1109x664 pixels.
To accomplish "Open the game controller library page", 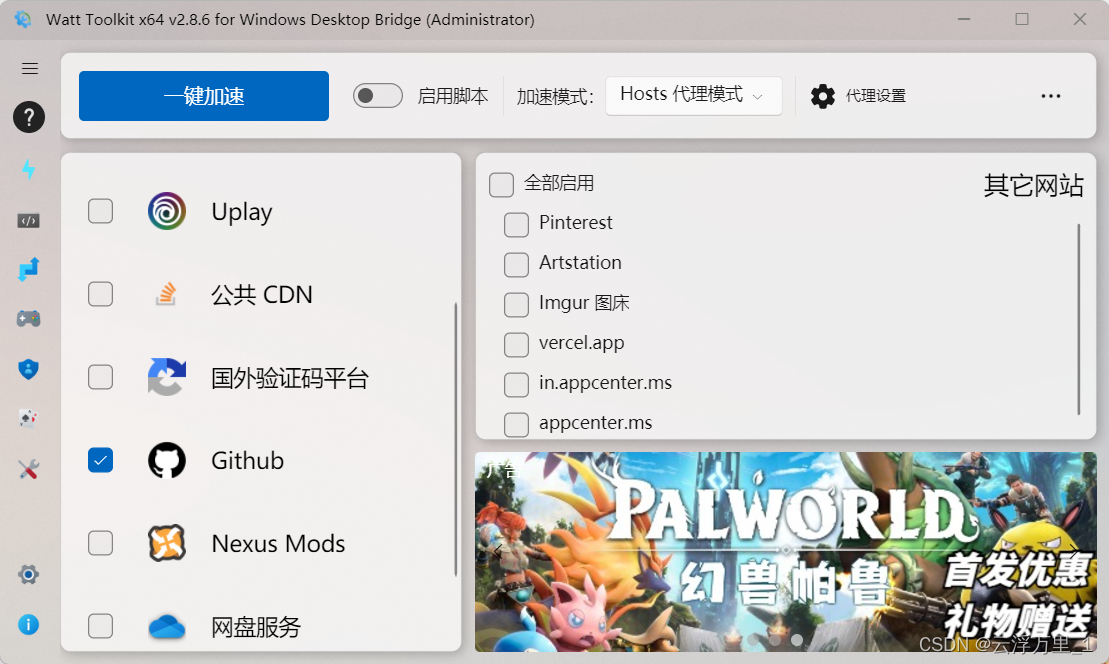I will point(28,319).
